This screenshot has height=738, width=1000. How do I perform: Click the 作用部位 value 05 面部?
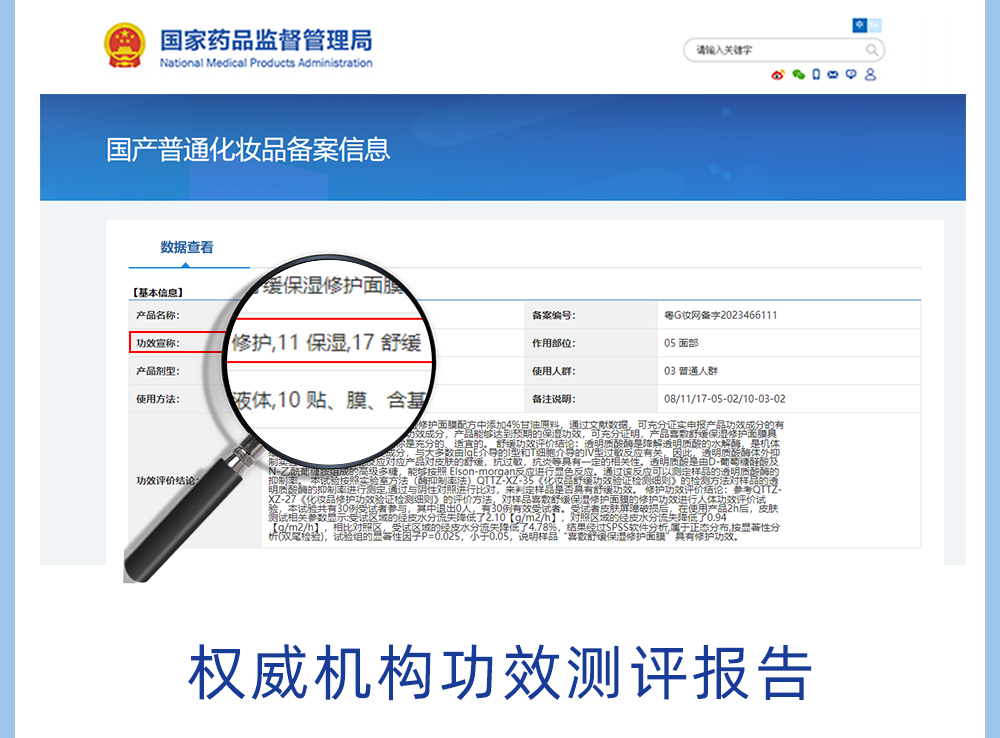tap(684, 343)
